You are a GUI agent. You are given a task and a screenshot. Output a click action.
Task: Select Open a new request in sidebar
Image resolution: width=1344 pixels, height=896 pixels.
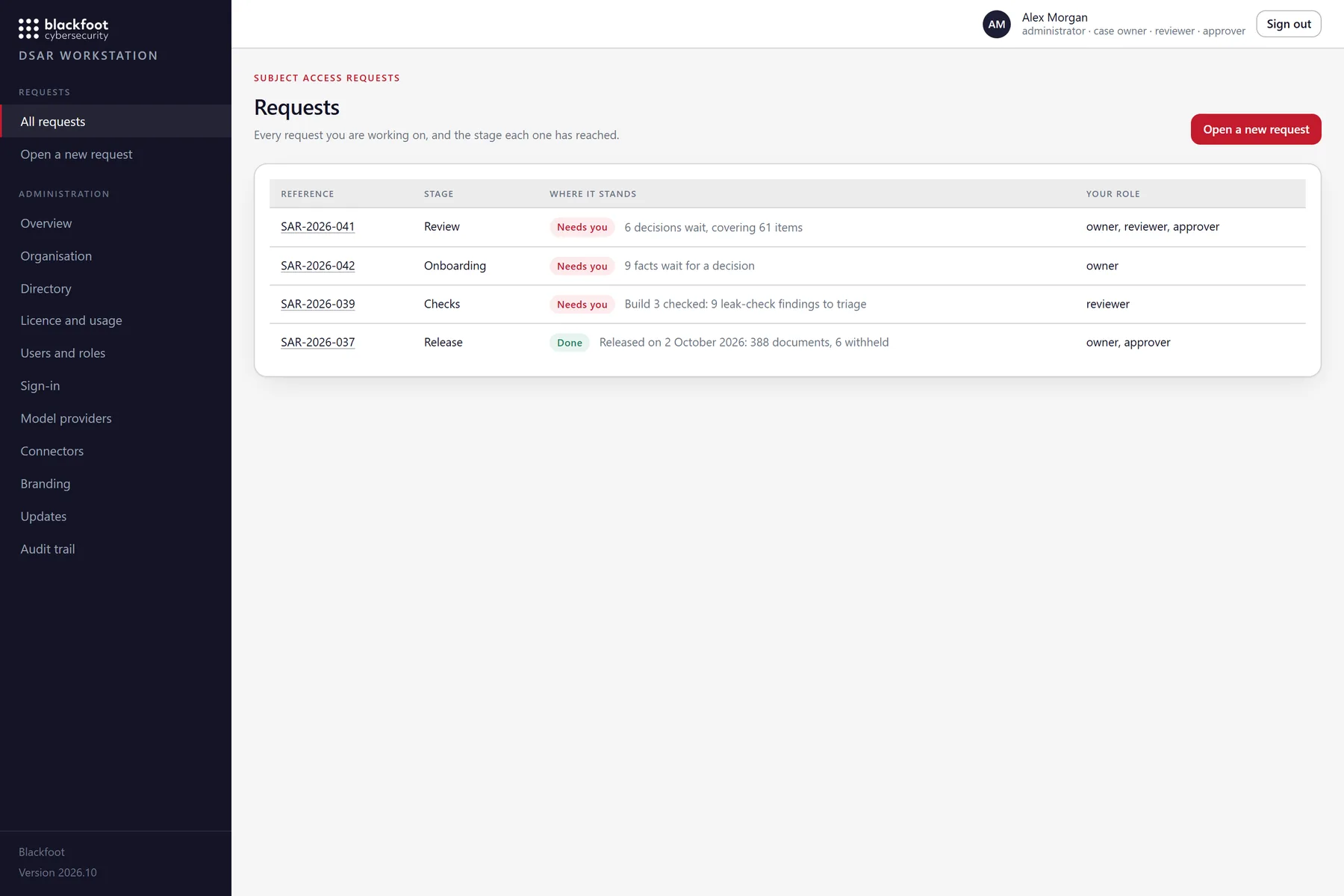pyautogui.click(x=116, y=155)
